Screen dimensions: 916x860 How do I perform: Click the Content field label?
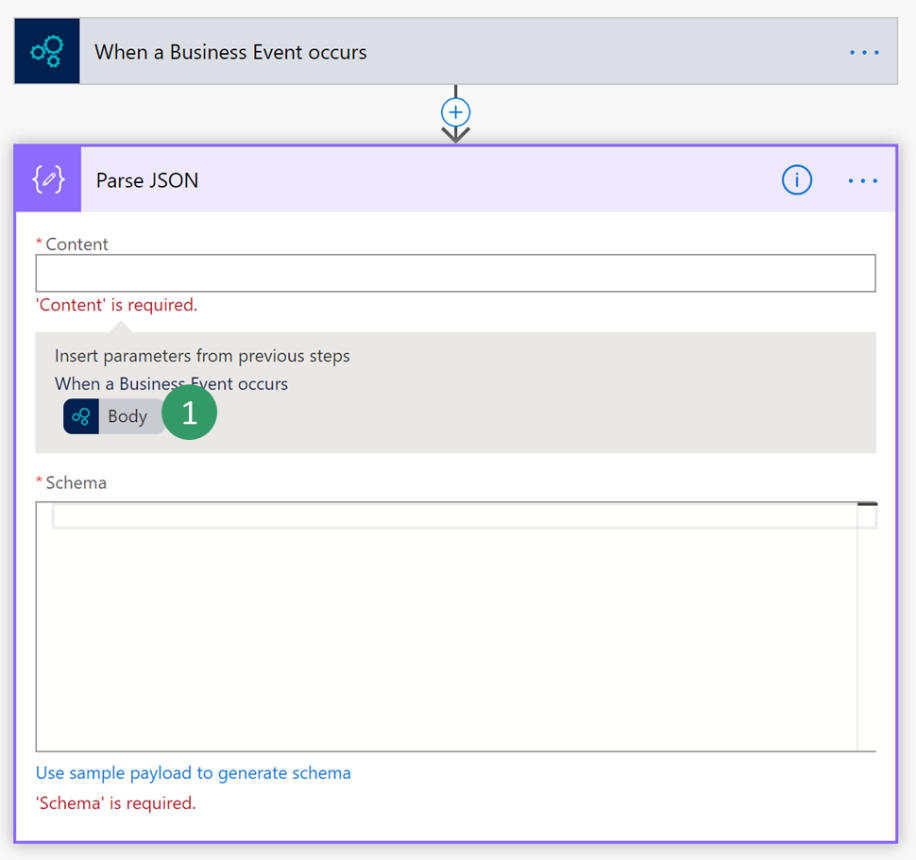coord(77,244)
